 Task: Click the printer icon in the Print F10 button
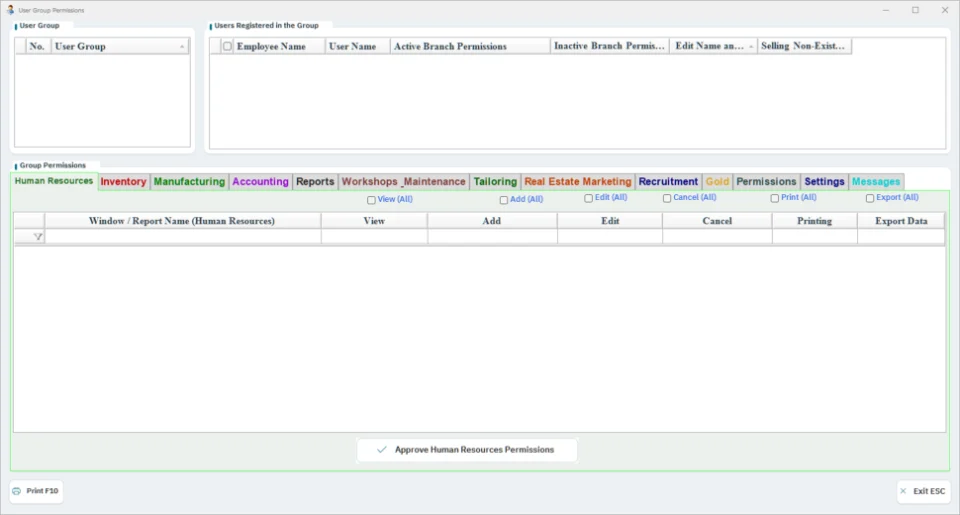click(17, 491)
